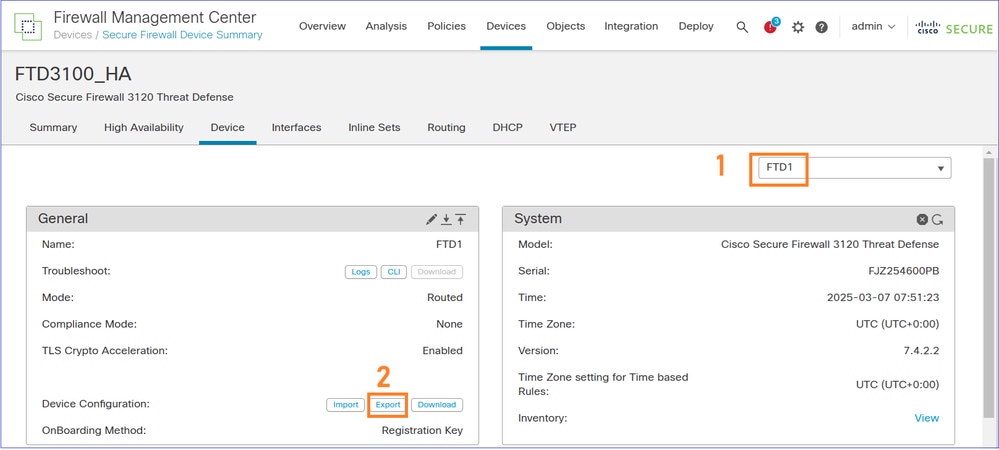Click the stop X icon in System panel
The image size is (999, 450).
(x=922, y=219)
